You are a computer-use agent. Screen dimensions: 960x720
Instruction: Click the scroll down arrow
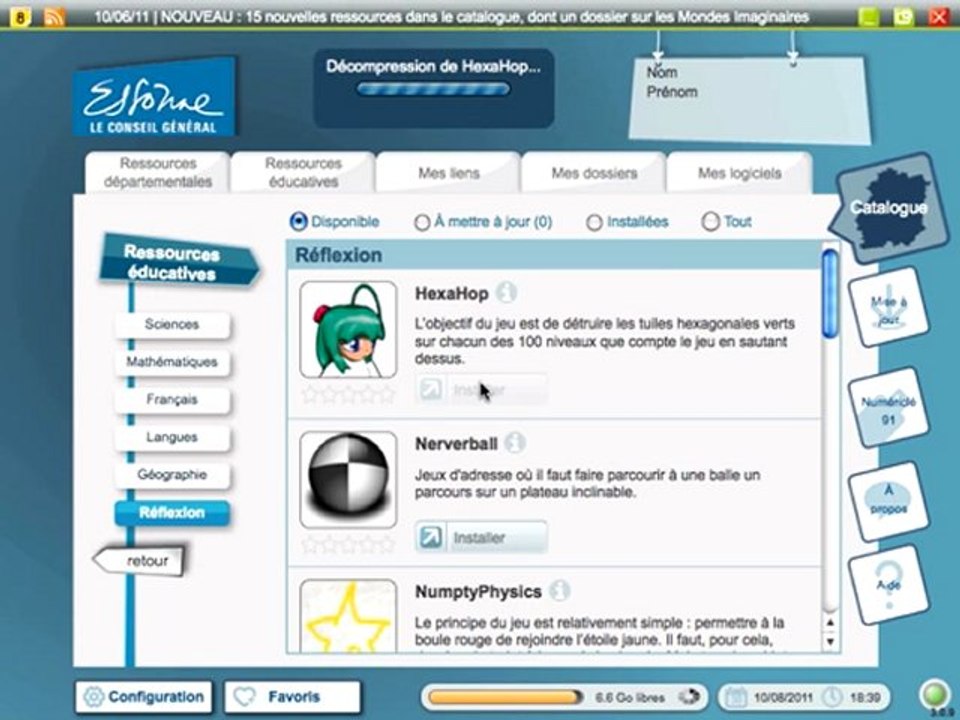pyautogui.click(x=830, y=641)
